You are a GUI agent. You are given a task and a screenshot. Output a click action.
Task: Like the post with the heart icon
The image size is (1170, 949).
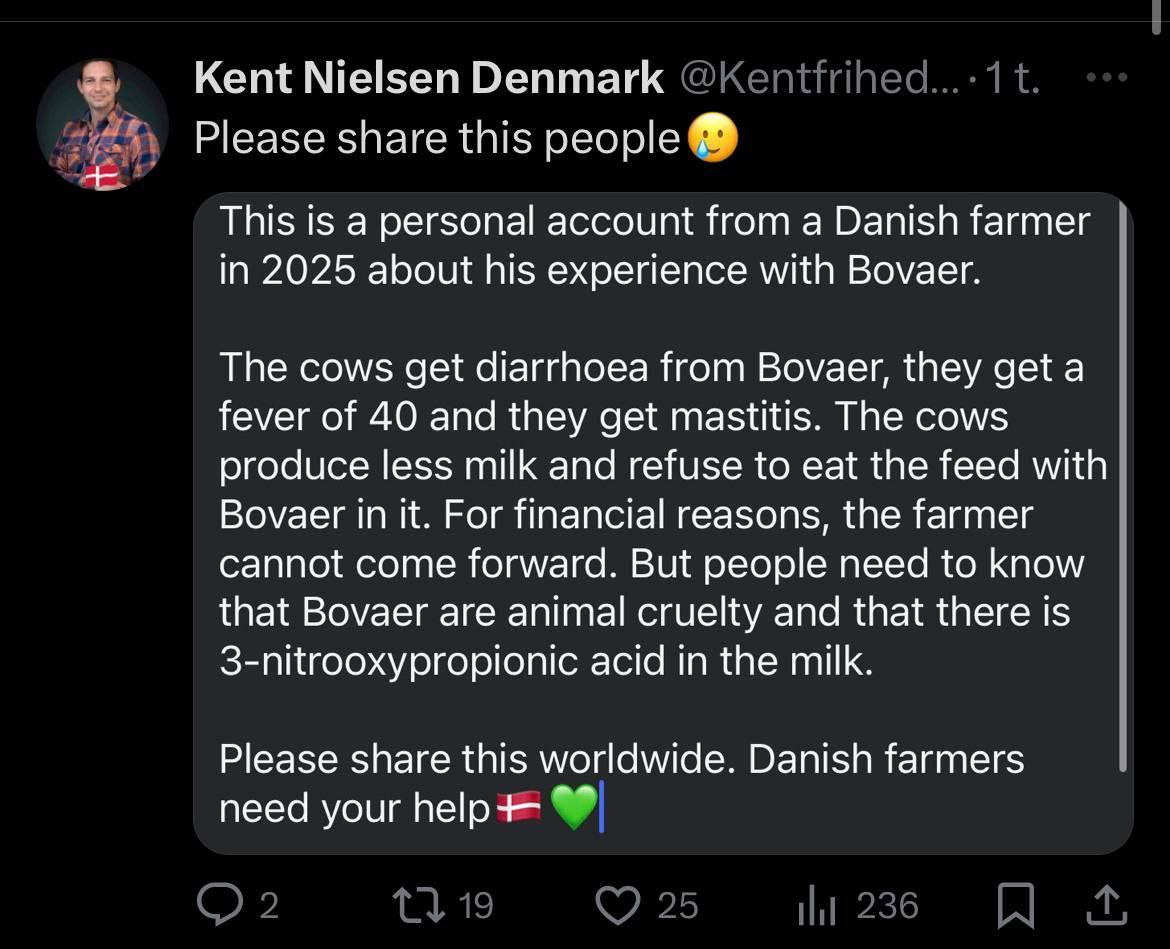pyautogui.click(x=619, y=905)
